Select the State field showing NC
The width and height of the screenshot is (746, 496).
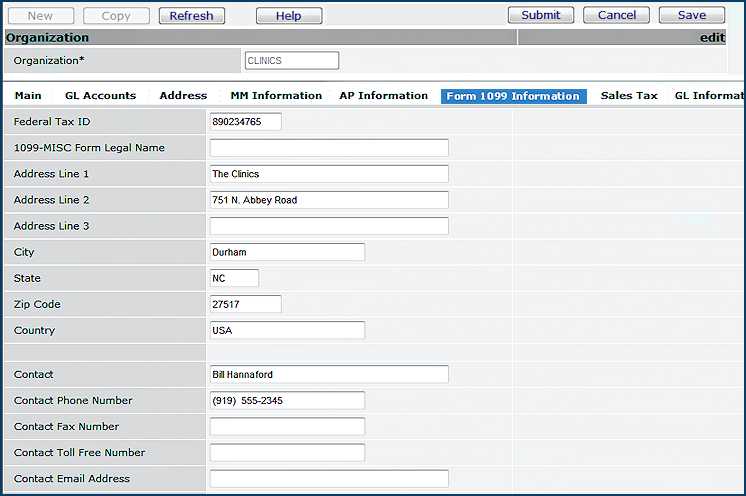(234, 278)
